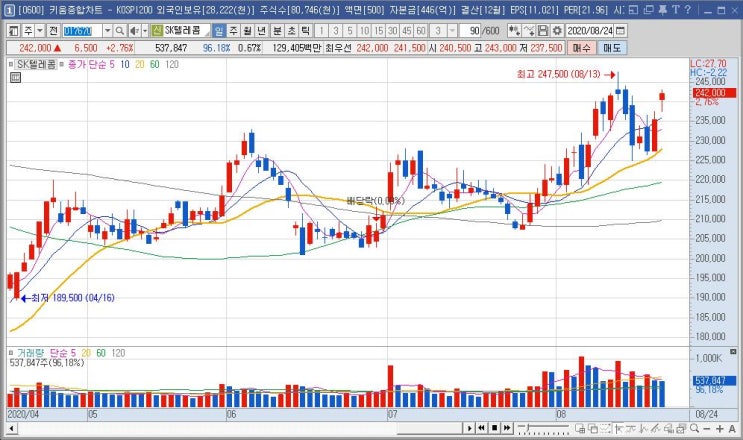This screenshot has height=440, width=743.
Task: Toggle the 전 button in toolbar
Action: pos(54,31)
